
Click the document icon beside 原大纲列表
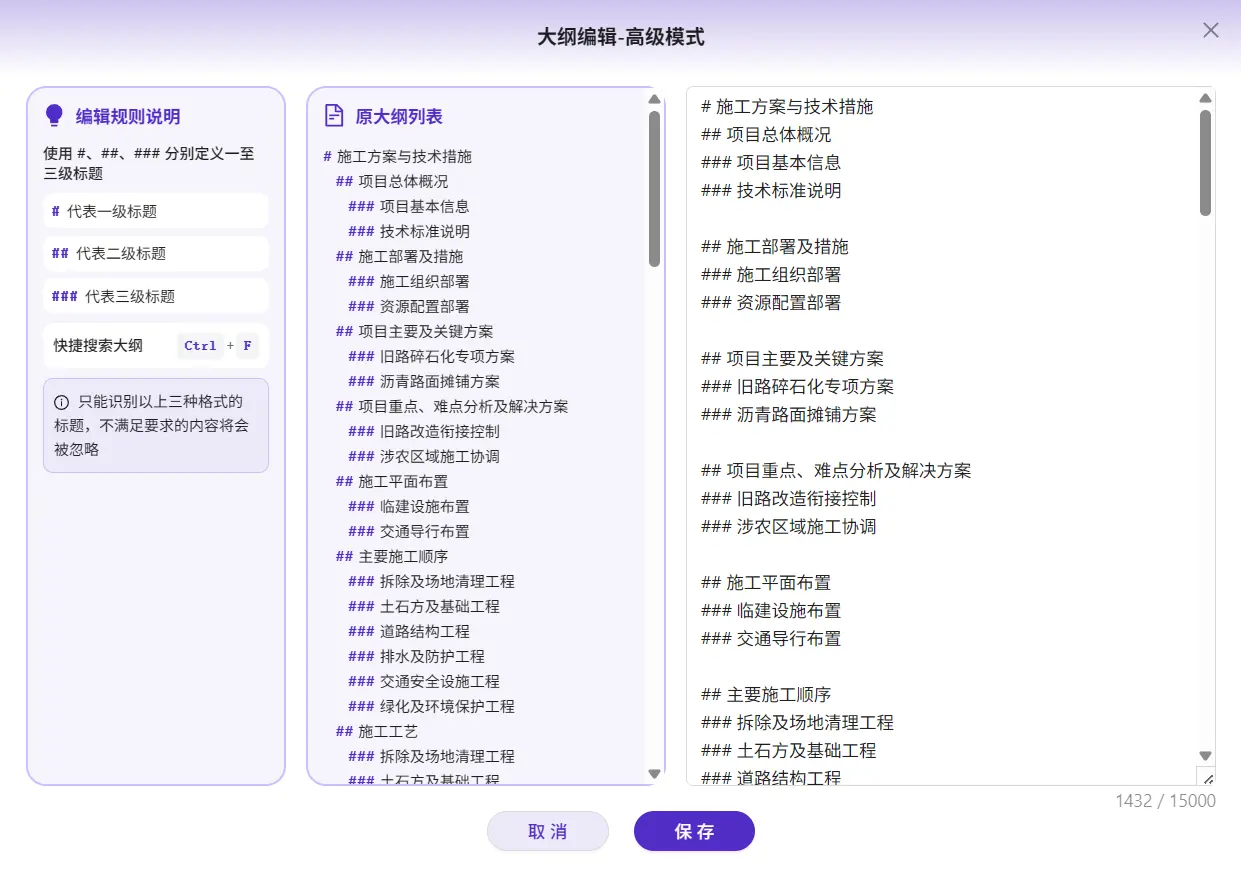click(x=334, y=116)
